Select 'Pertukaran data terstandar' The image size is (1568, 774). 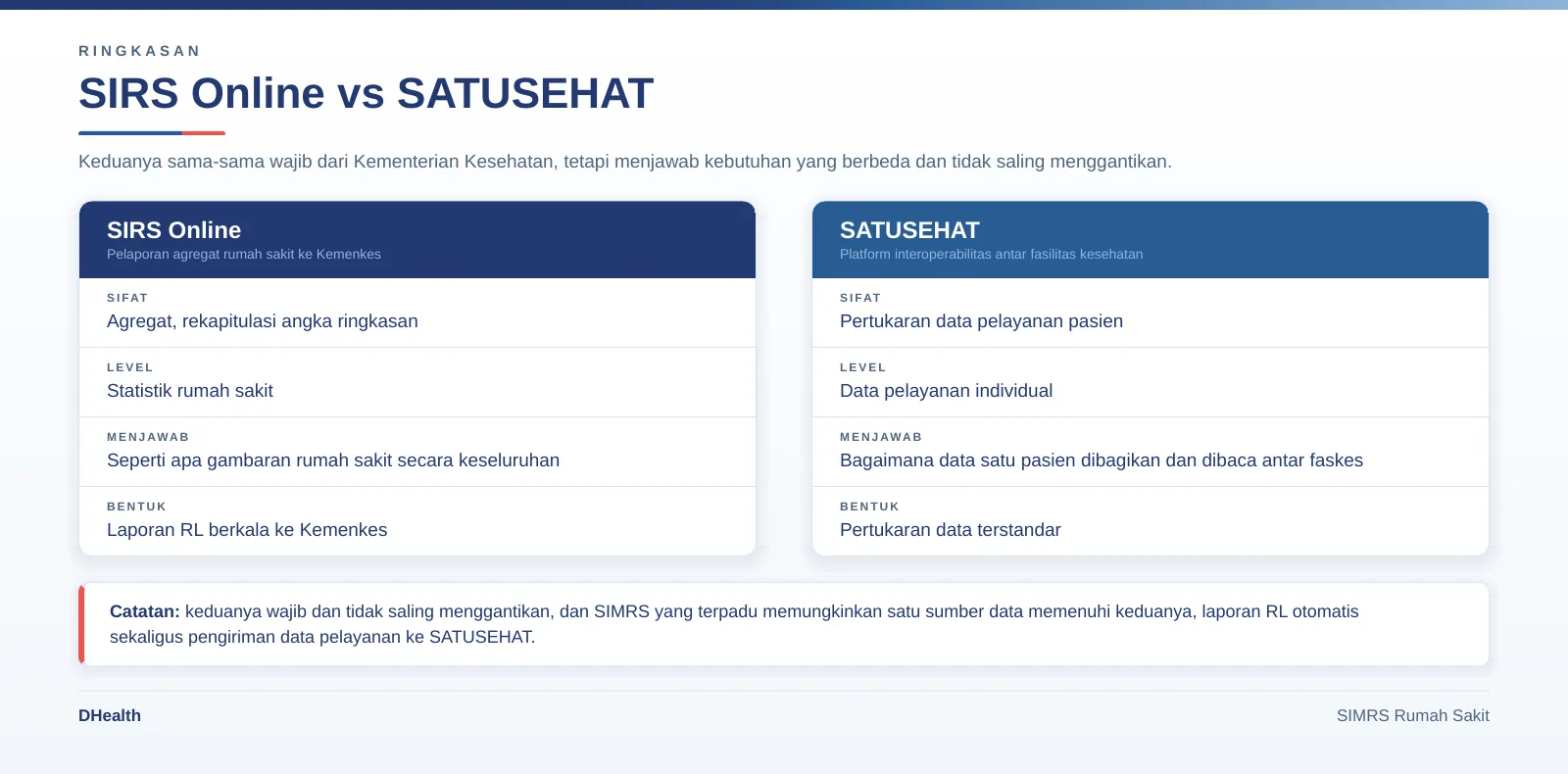pyautogui.click(x=950, y=530)
